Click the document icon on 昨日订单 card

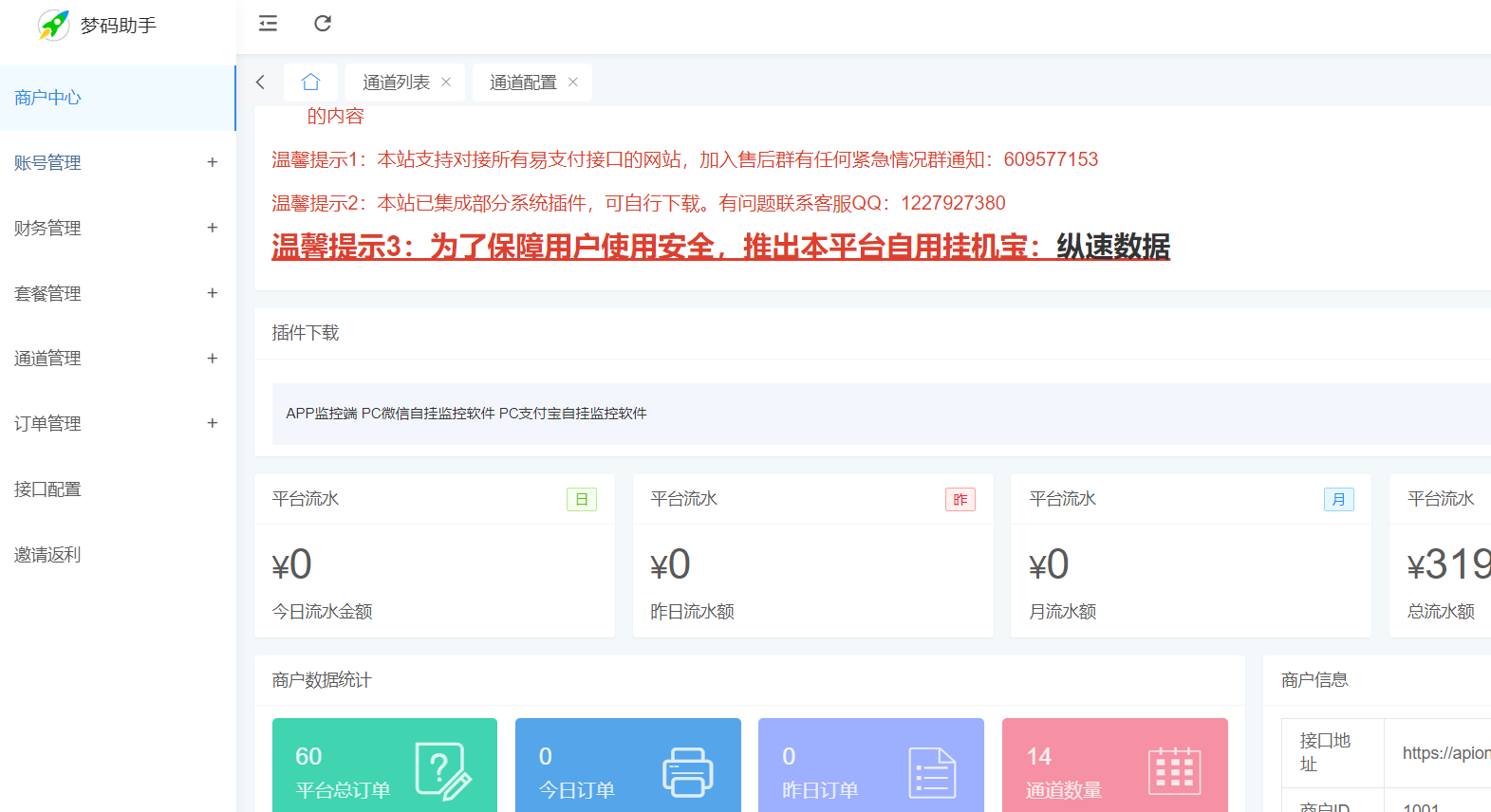(x=932, y=772)
